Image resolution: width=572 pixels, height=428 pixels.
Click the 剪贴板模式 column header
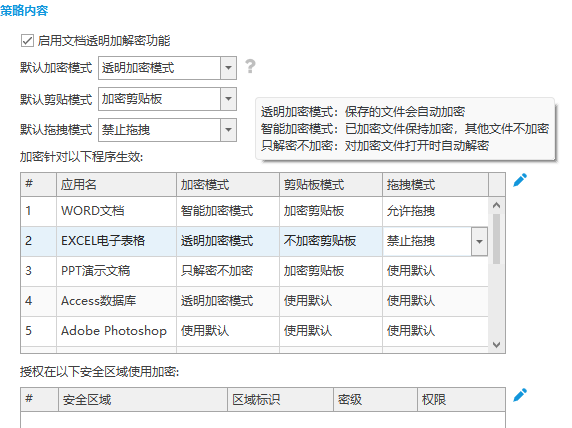point(331,185)
